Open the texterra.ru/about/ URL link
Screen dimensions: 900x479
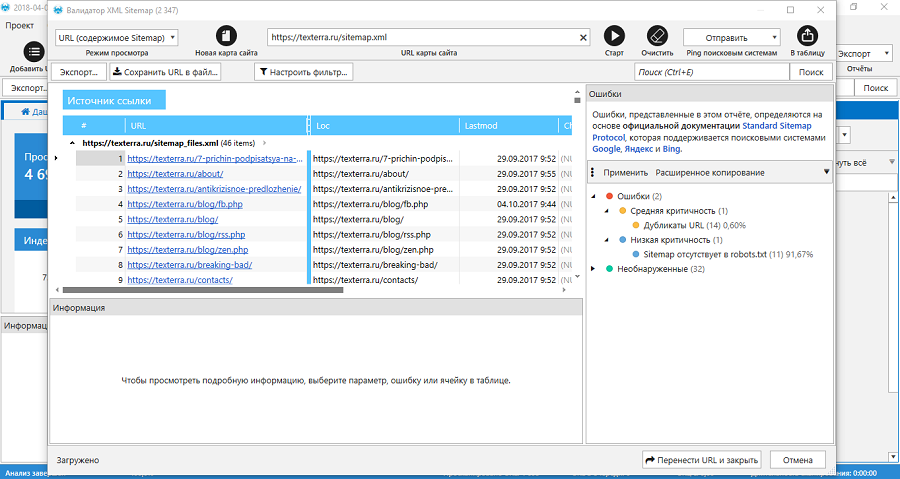[175, 174]
